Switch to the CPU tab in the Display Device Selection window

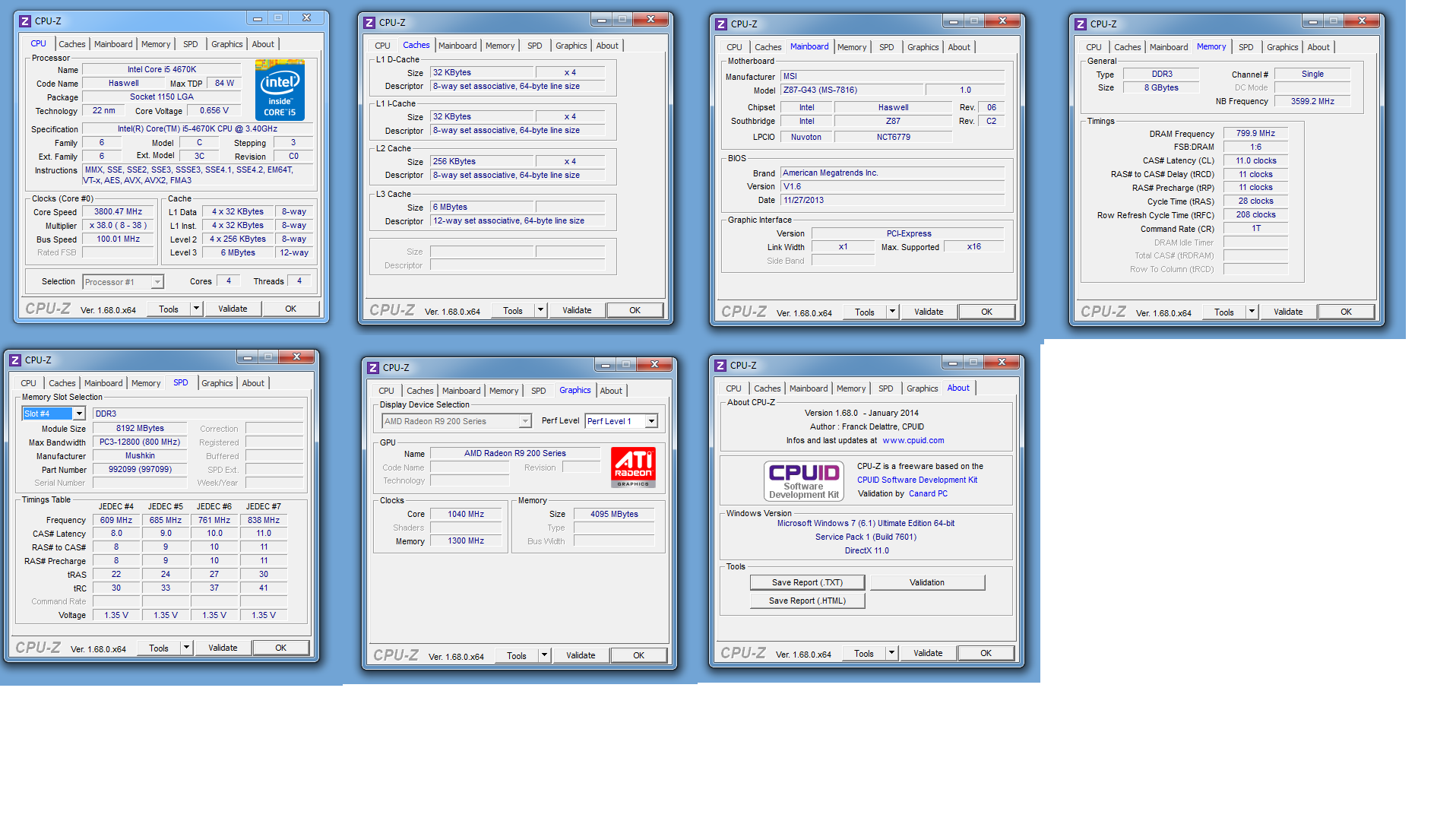[387, 391]
